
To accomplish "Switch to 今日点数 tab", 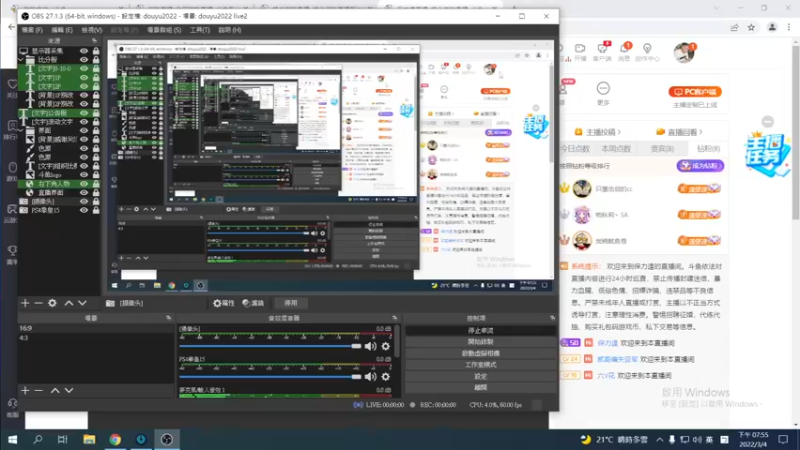I will (575, 148).
